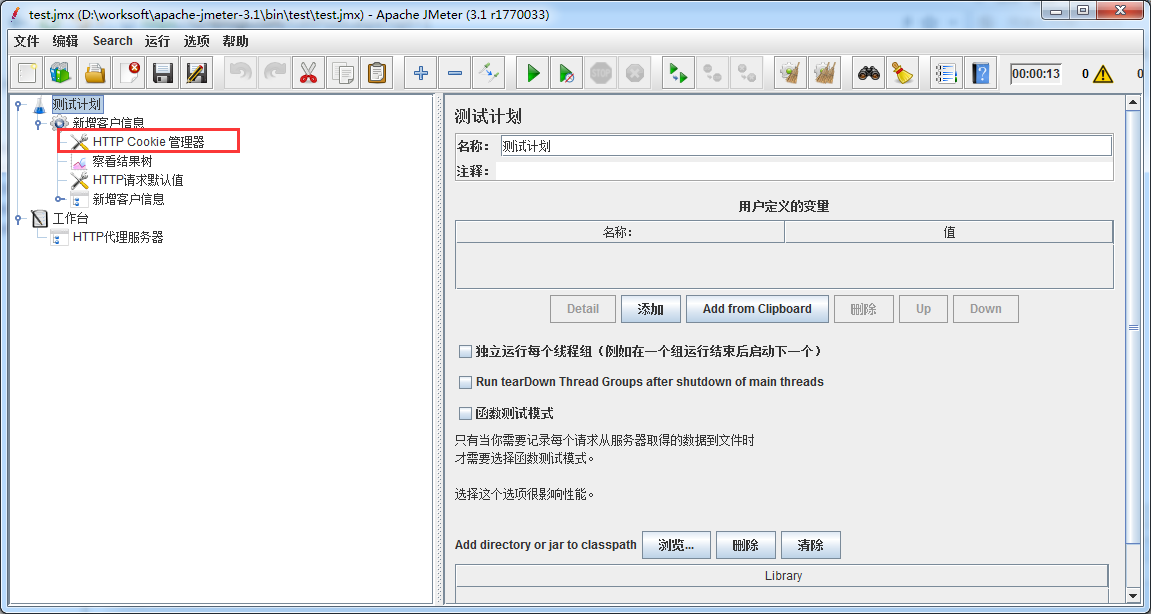Screen dimensions: 1151x614
Task: Click Add from Clipboard button
Action: (757, 309)
